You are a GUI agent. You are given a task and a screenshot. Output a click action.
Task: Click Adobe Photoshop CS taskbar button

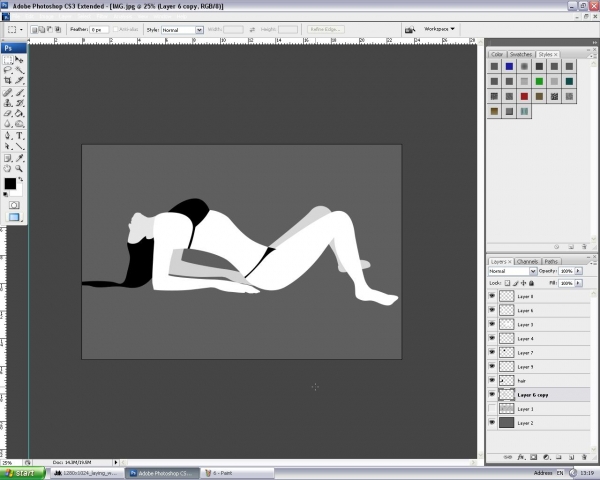[x=162, y=473]
